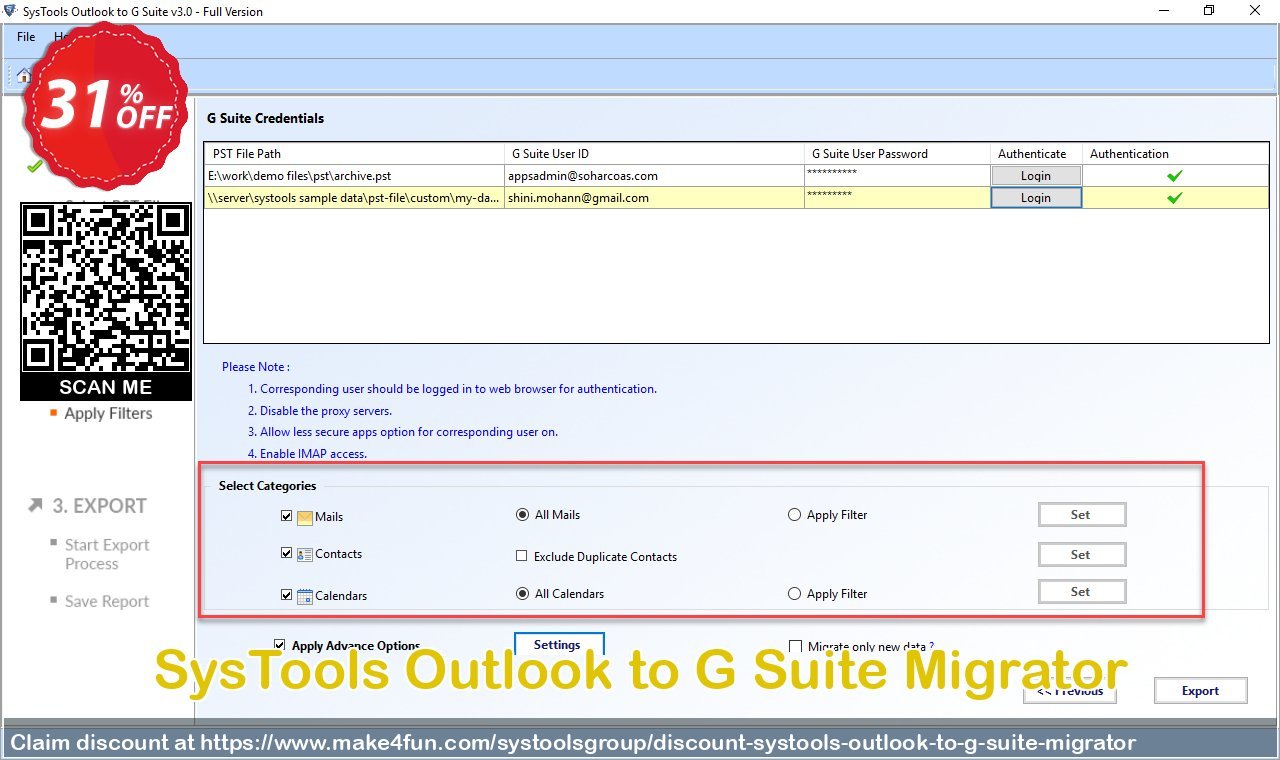Click the Contacts card icon
Viewport: 1280px width, 760px height.
pyautogui.click(x=305, y=554)
